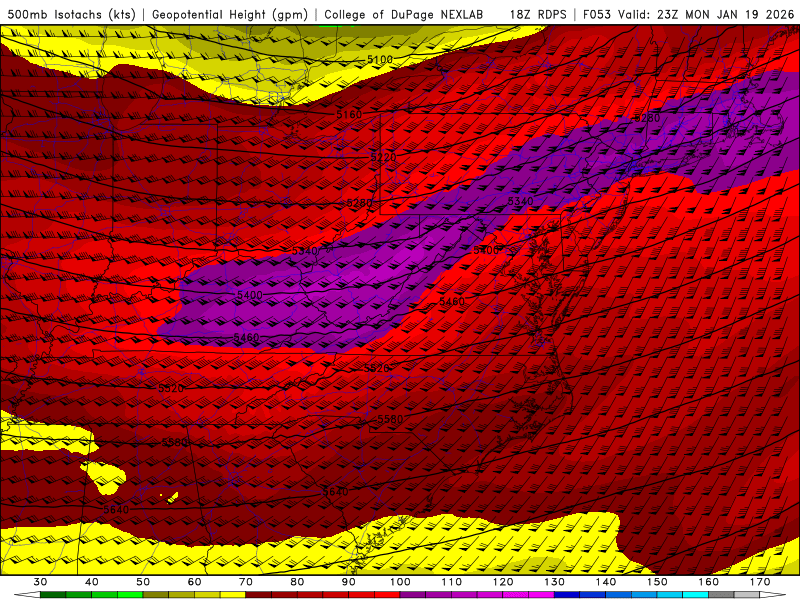
Task: Pick the dark blue swatch right of 130
Action: pyautogui.click(x=566, y=594)
